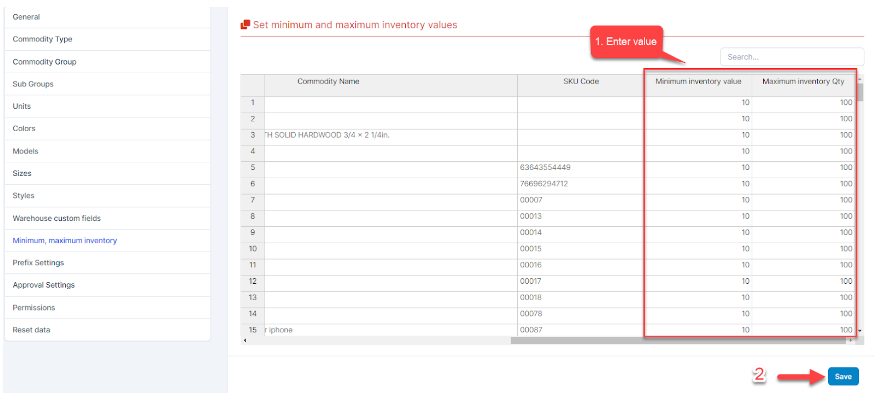
Task: Open the General settings menu item
Action: point(107,17)
